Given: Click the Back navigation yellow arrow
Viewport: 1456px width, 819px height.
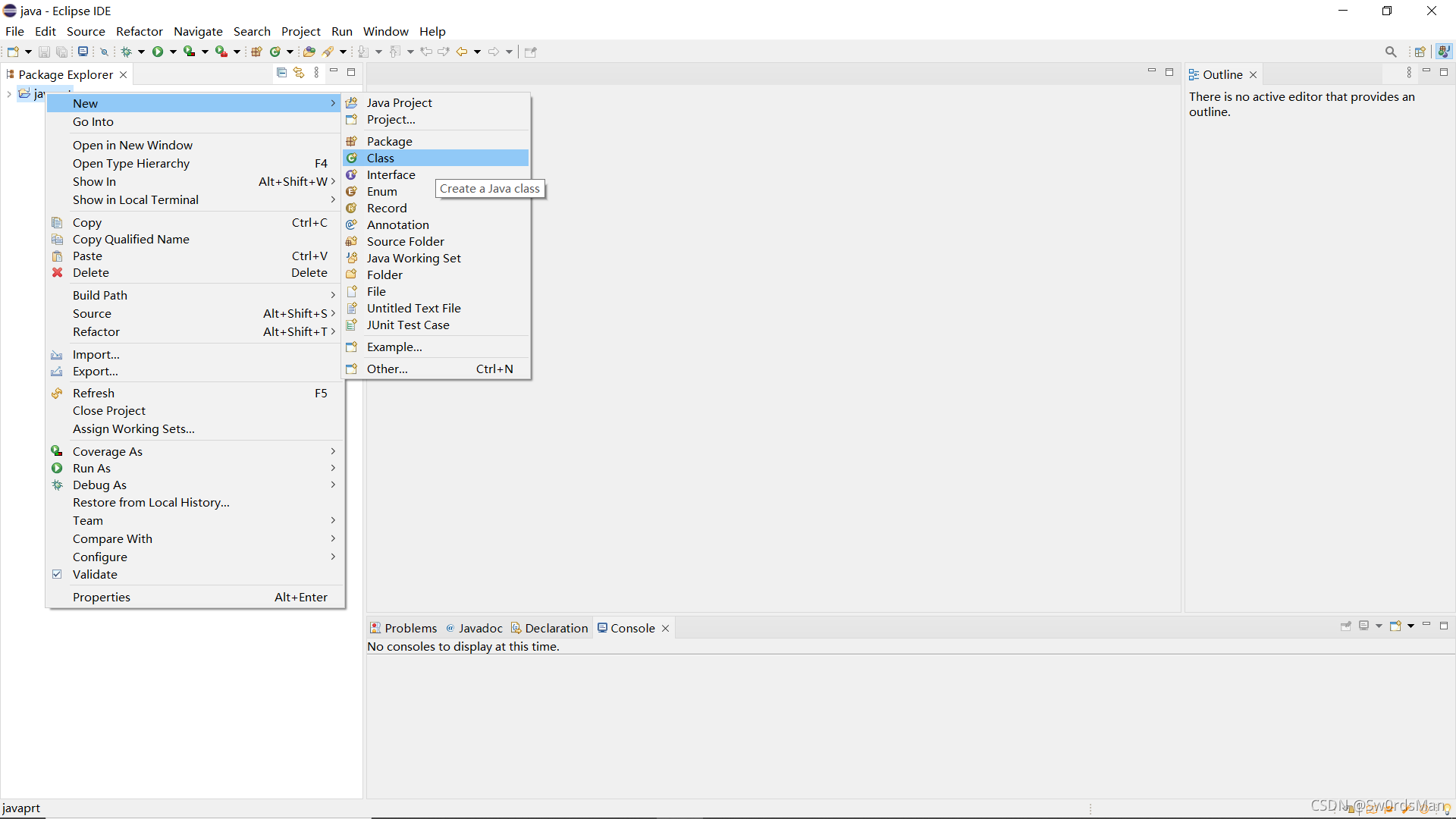Looking at the screenshot, I should [462, 52].
